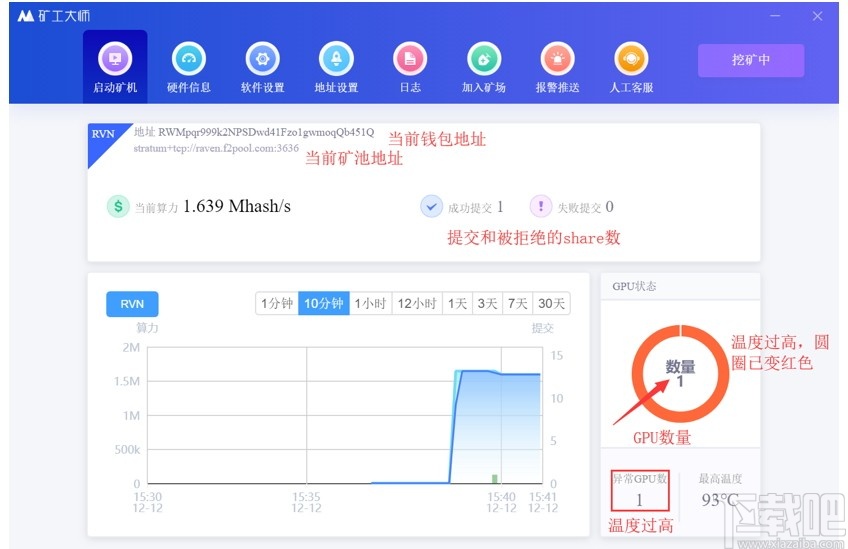Click the 算力 axis label

pos(147,328)
